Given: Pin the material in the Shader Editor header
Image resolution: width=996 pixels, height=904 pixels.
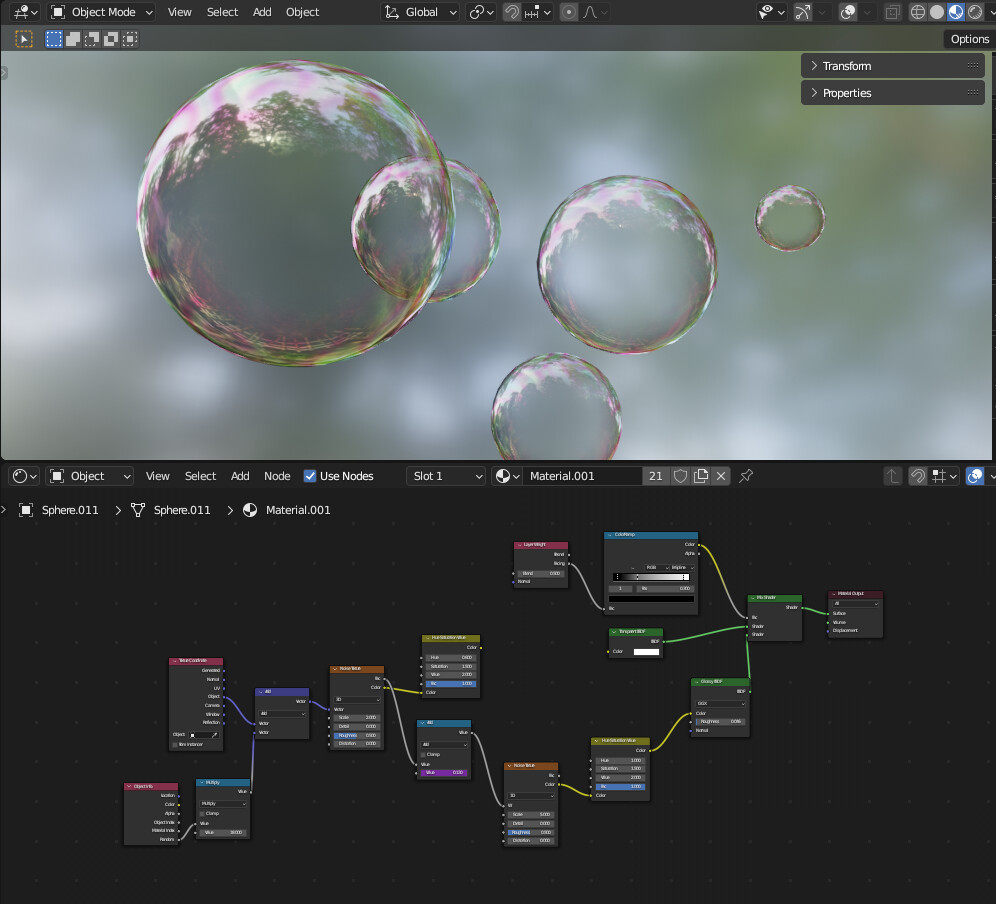Looking at the screenshot, I should [746, 476].
